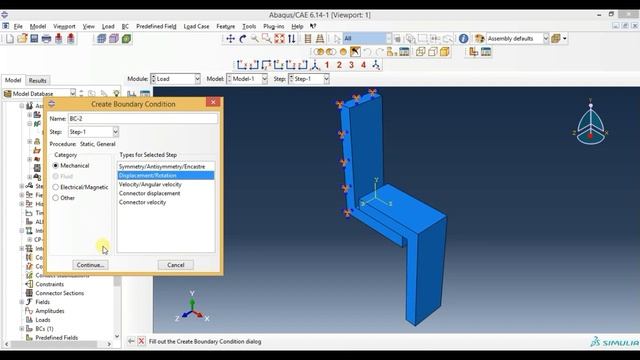Click the Replace All display group icon
Viewport: 640px width, 360px height.
point(343,52)
